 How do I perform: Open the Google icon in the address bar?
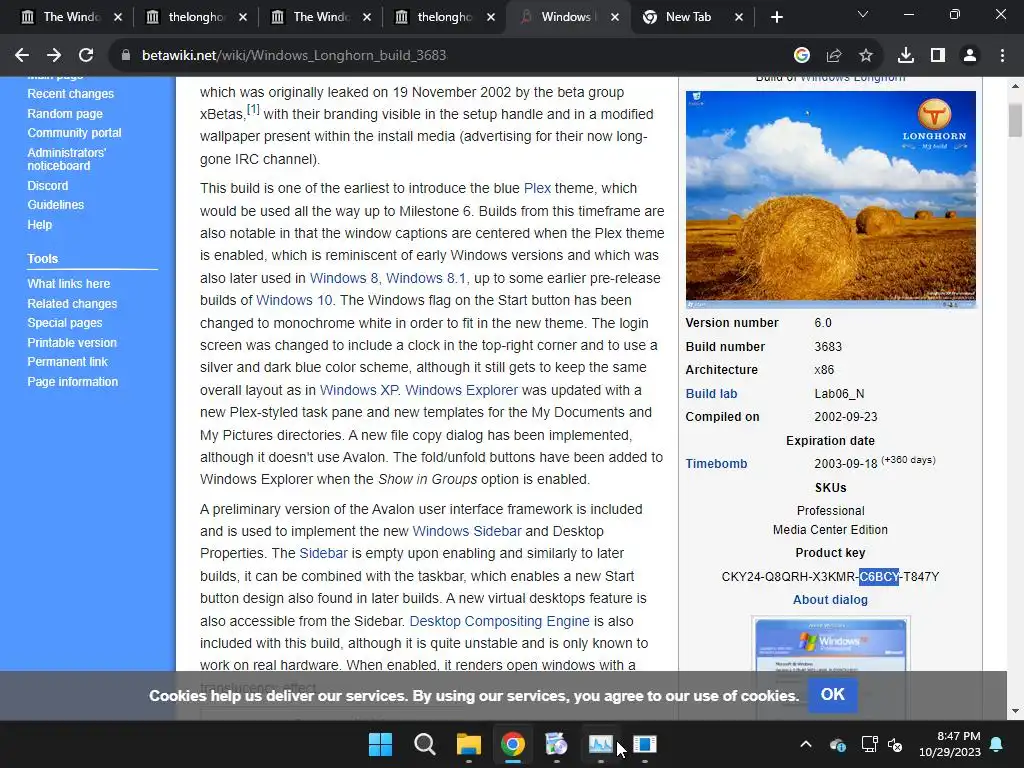pyautogui.click(x=802, y=56)
